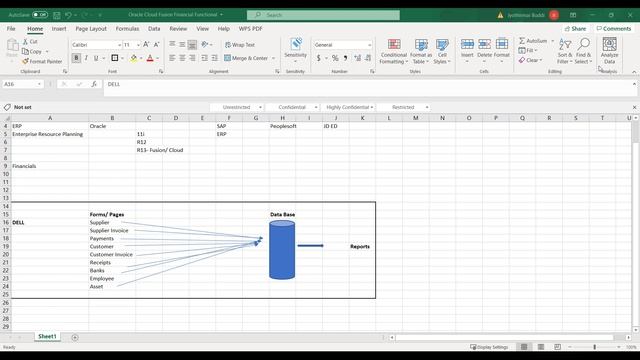Open the Calibri font name dropdown
Image resolution: width=640 pixels, height=360 pixels.
click(x=119, y=45)
